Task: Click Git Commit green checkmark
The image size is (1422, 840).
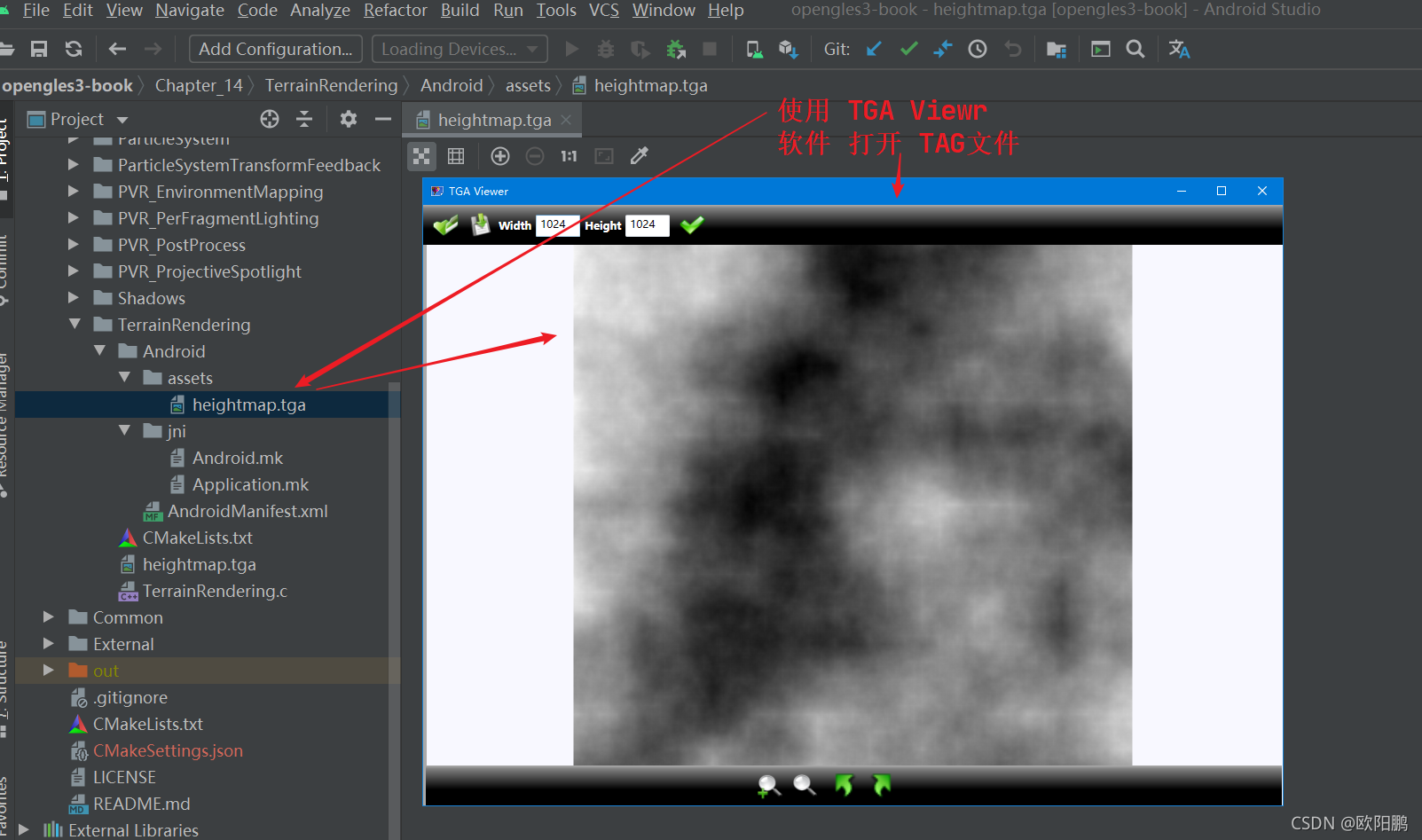Action: tap(908, 50)
